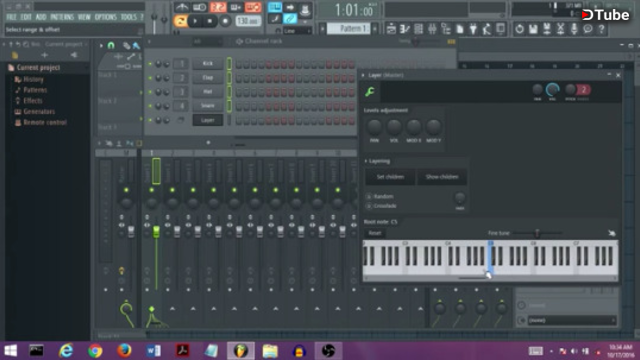Select the Snare channel button
640x360 pixels.
(208, 106)
